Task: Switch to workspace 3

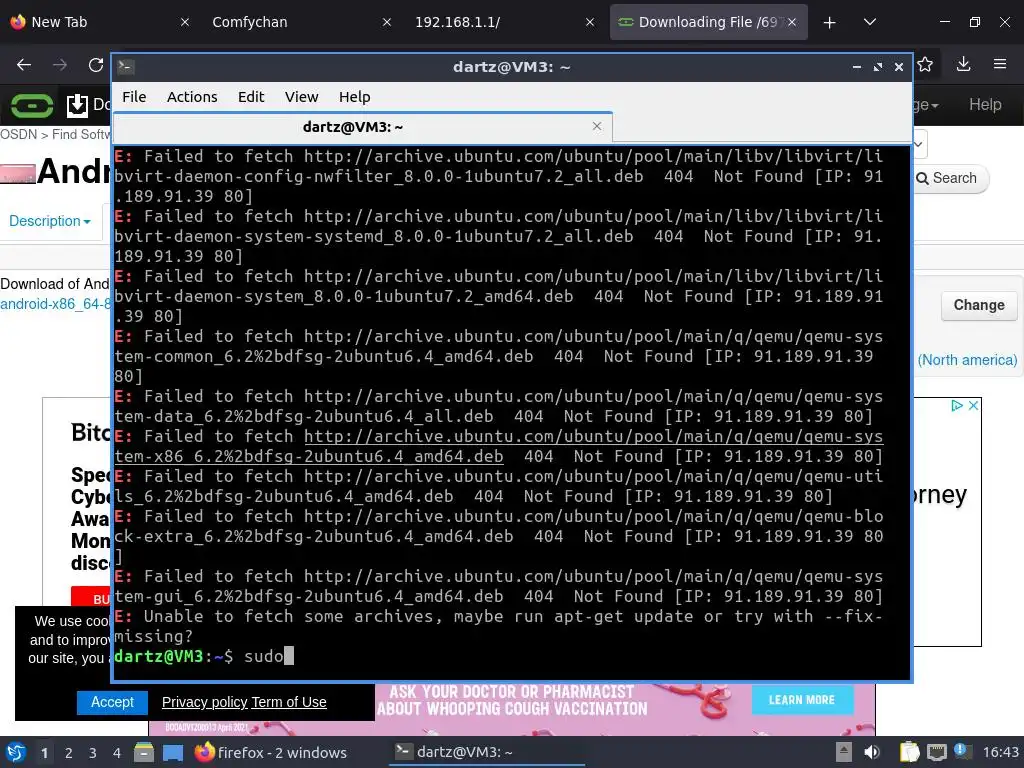Action: click(93, 753)
